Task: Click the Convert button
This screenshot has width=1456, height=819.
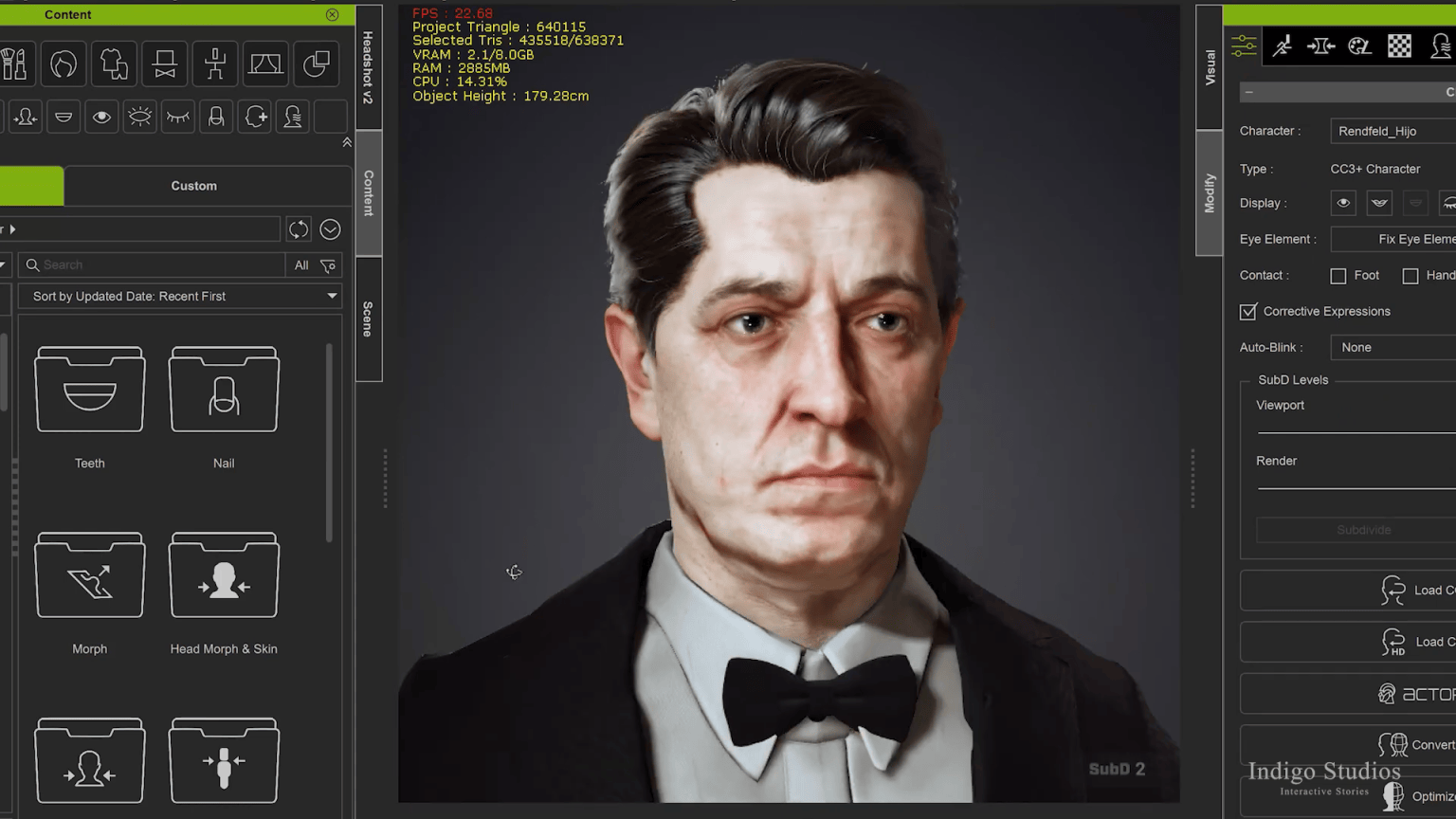Action: click(x=1348, y=745)
